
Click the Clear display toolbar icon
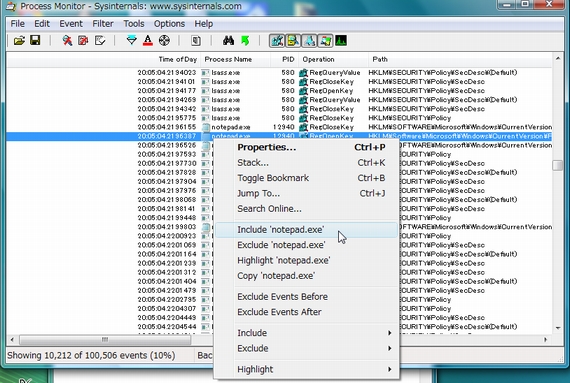pos(100,40)
